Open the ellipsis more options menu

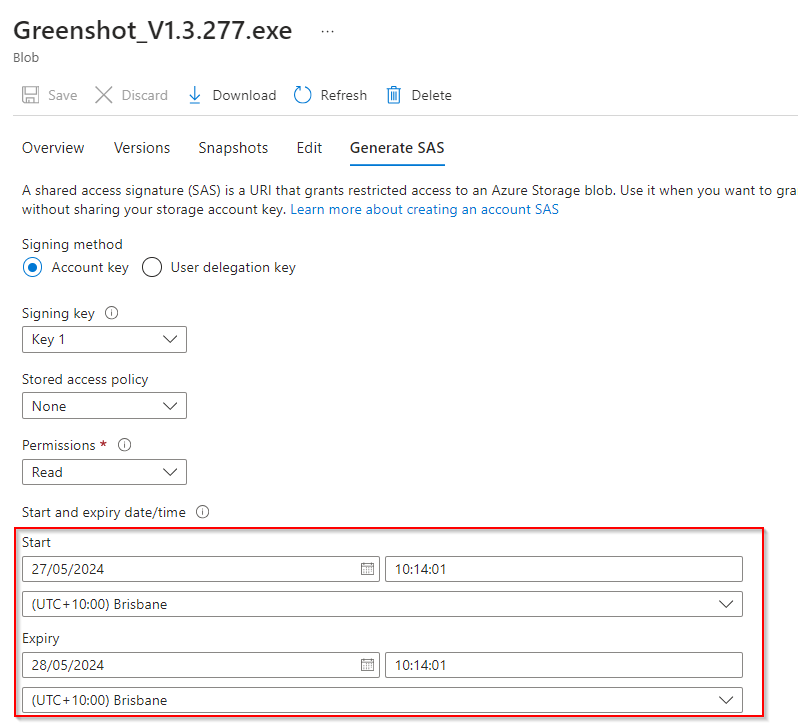coord(327,31)
